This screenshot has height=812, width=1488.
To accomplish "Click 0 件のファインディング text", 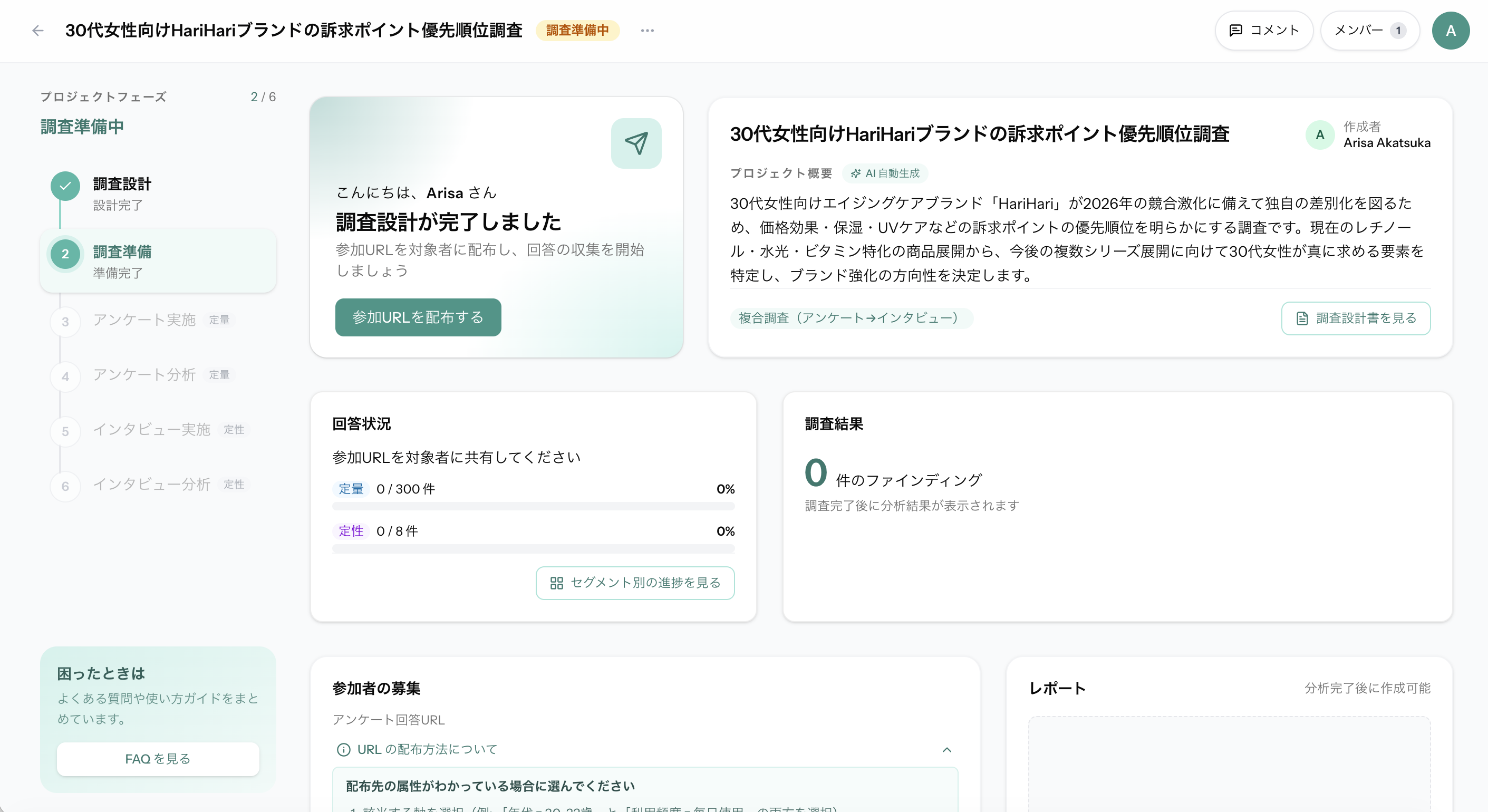I will pos(893,473).
